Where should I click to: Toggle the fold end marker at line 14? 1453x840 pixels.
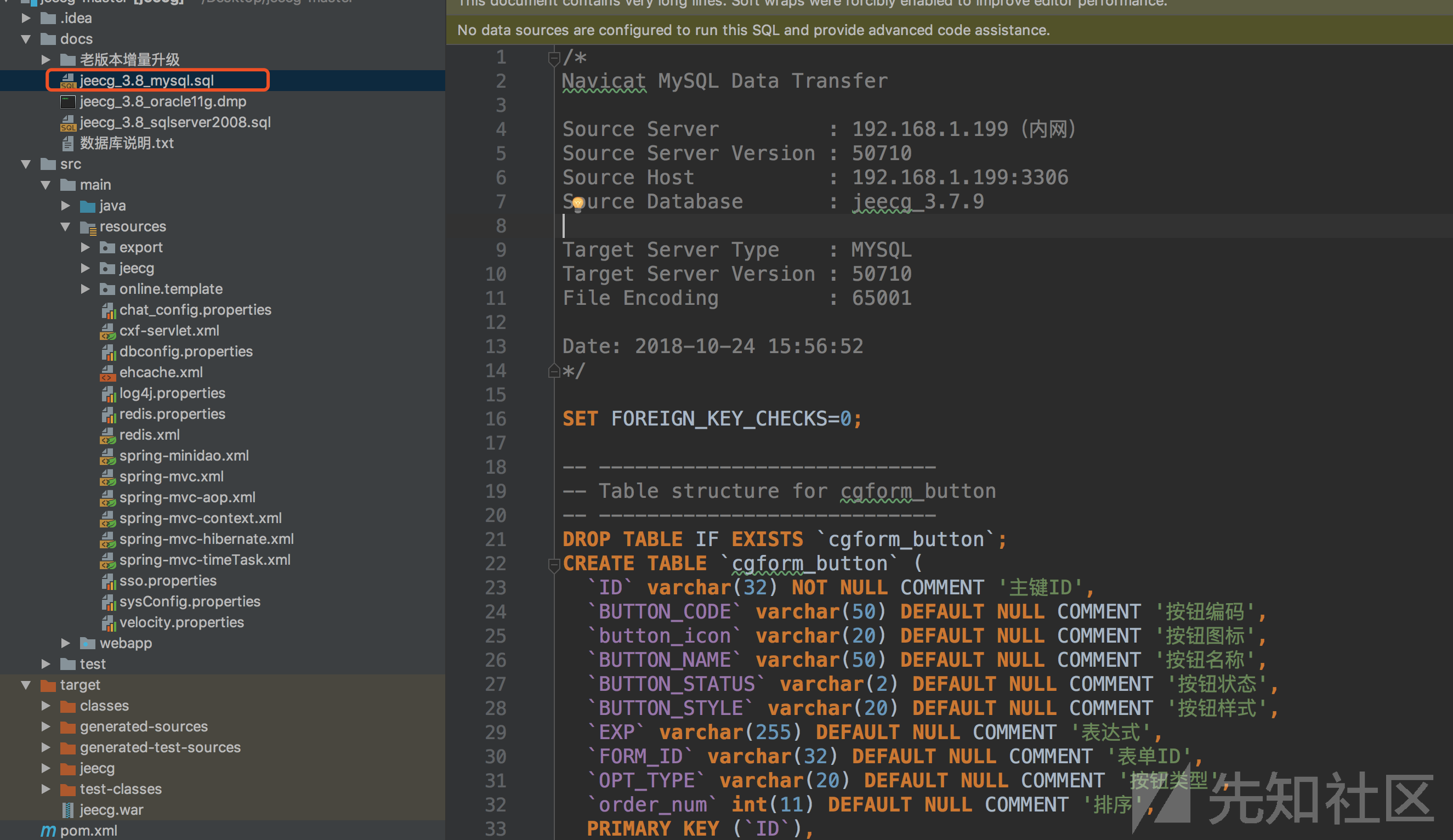pyautogui.click(x=554, y=371)
